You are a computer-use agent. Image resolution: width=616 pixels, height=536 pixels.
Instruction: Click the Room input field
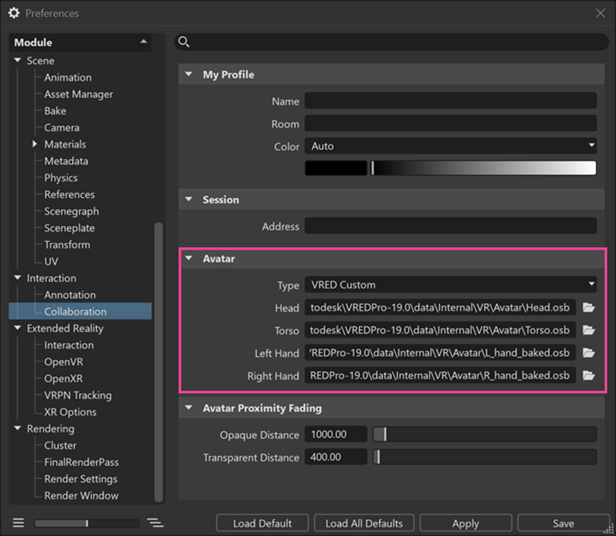(x=451, y=123)
